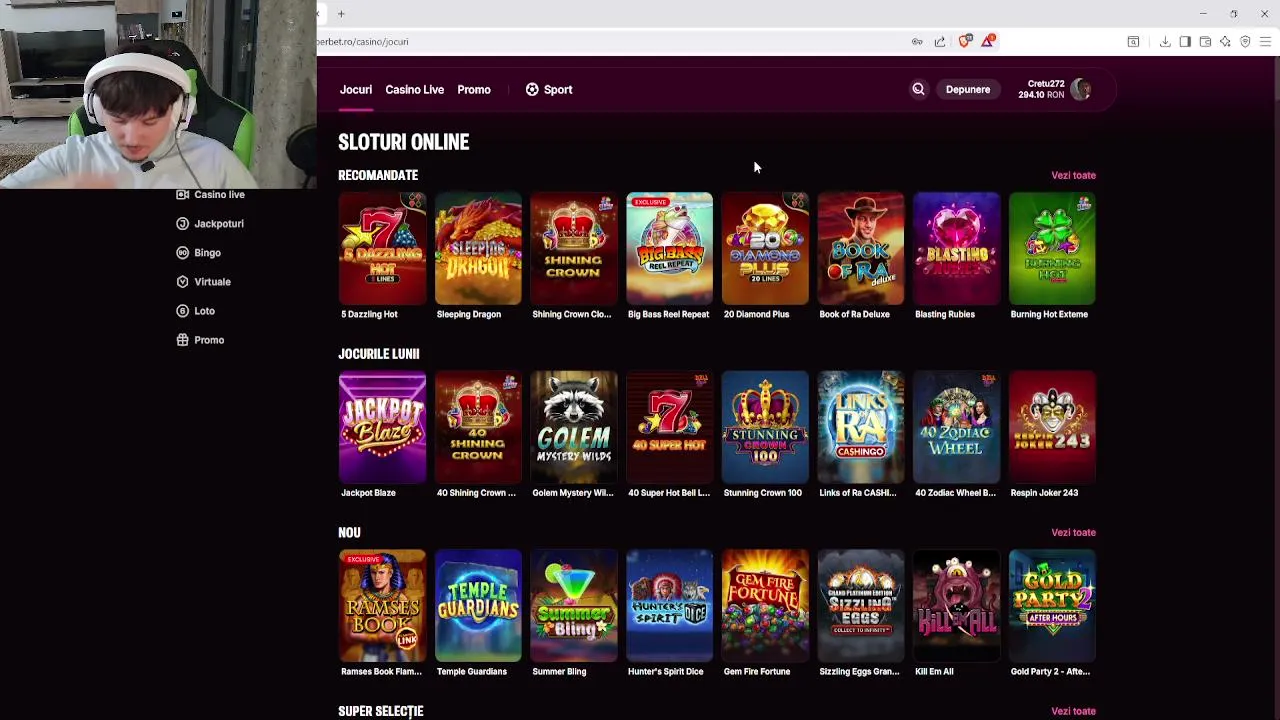The width and height of the screenshot is (1280, 720).
Task: Open a new browser tab
Action: pyautogui.click(x=341, y=14)
